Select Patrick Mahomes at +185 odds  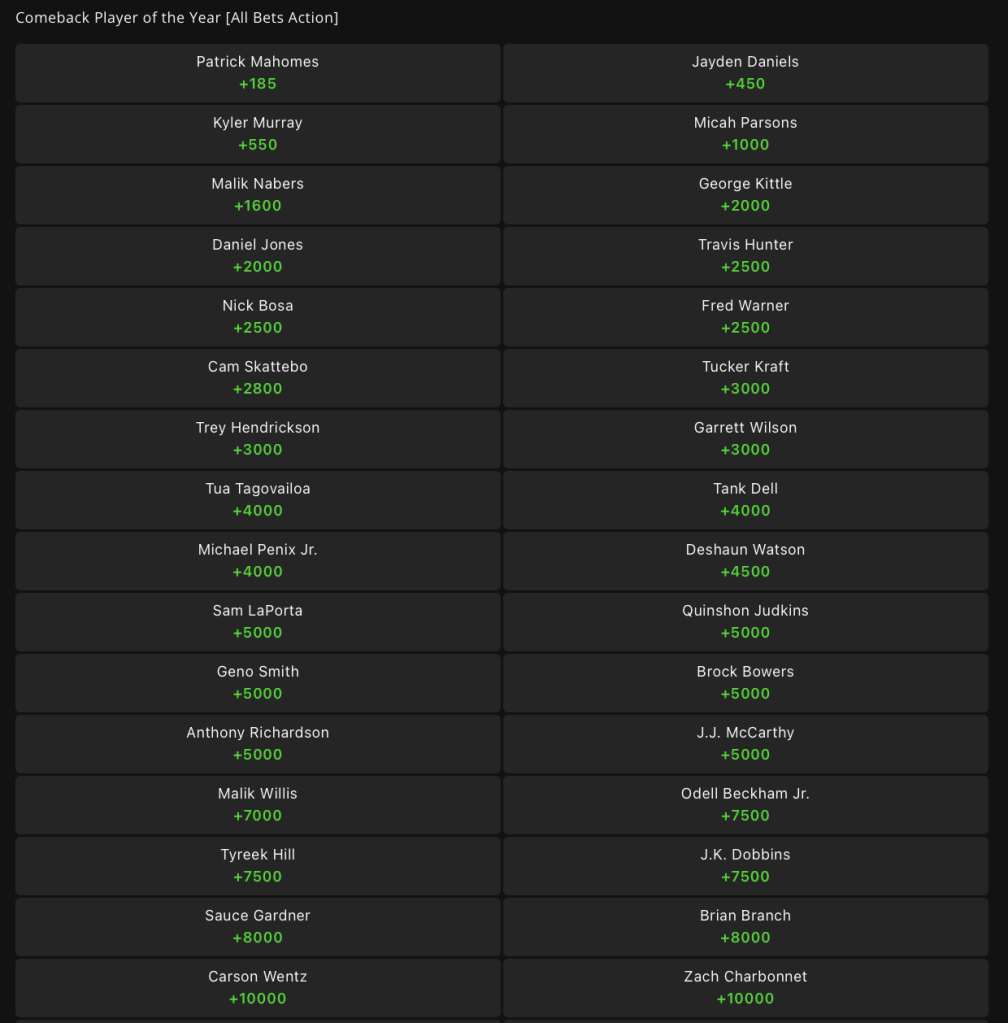coord(258,73)
